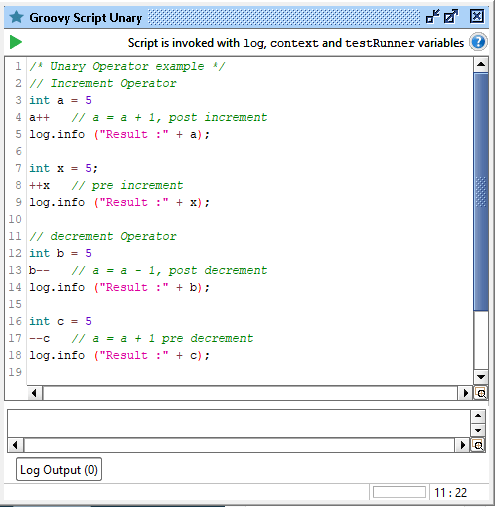
Task: Click the '--c' statement on line 17
Action: click(39, 338)
